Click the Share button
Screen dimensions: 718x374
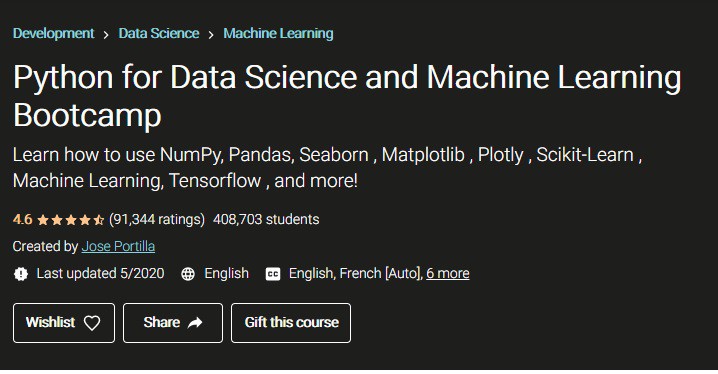pos(173,323)
